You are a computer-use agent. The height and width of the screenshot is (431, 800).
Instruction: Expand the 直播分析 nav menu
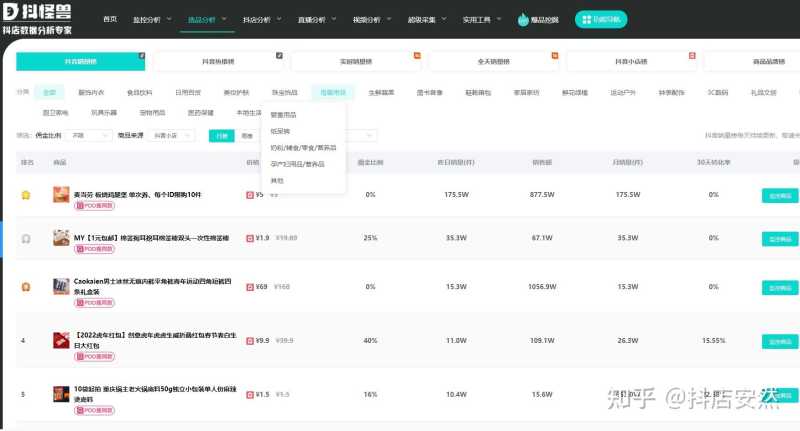click(317, 20)
